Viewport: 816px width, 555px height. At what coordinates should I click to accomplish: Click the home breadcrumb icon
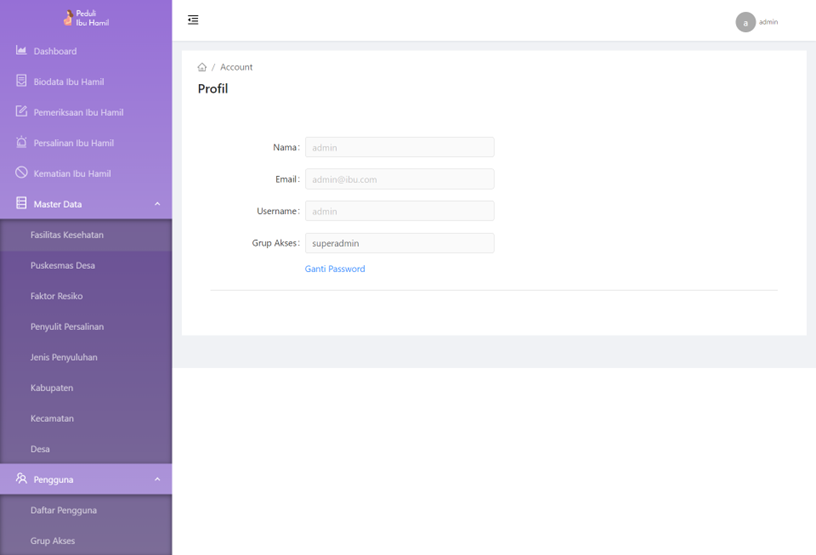coord(202,67)
